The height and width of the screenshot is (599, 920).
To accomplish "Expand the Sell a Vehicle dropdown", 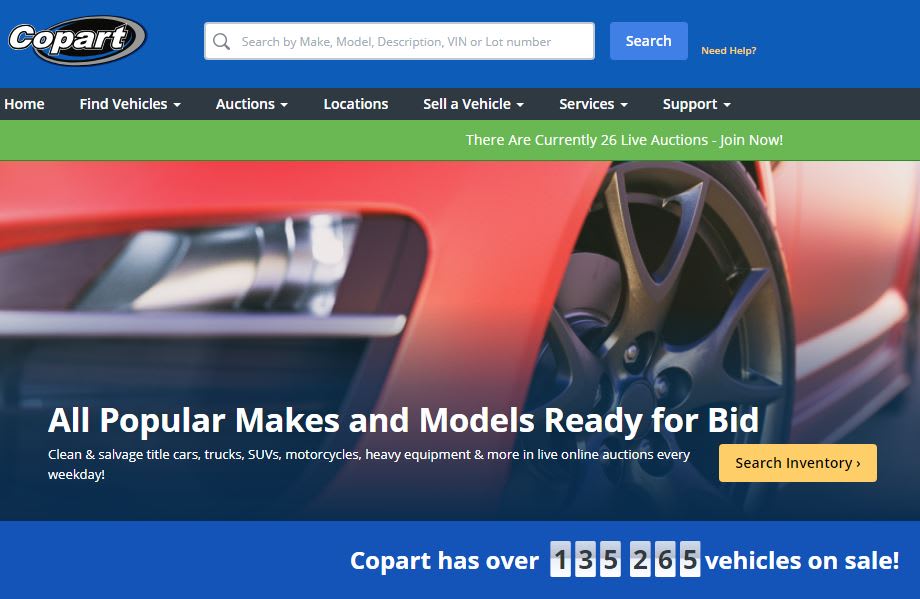I will tap(473, 104).
